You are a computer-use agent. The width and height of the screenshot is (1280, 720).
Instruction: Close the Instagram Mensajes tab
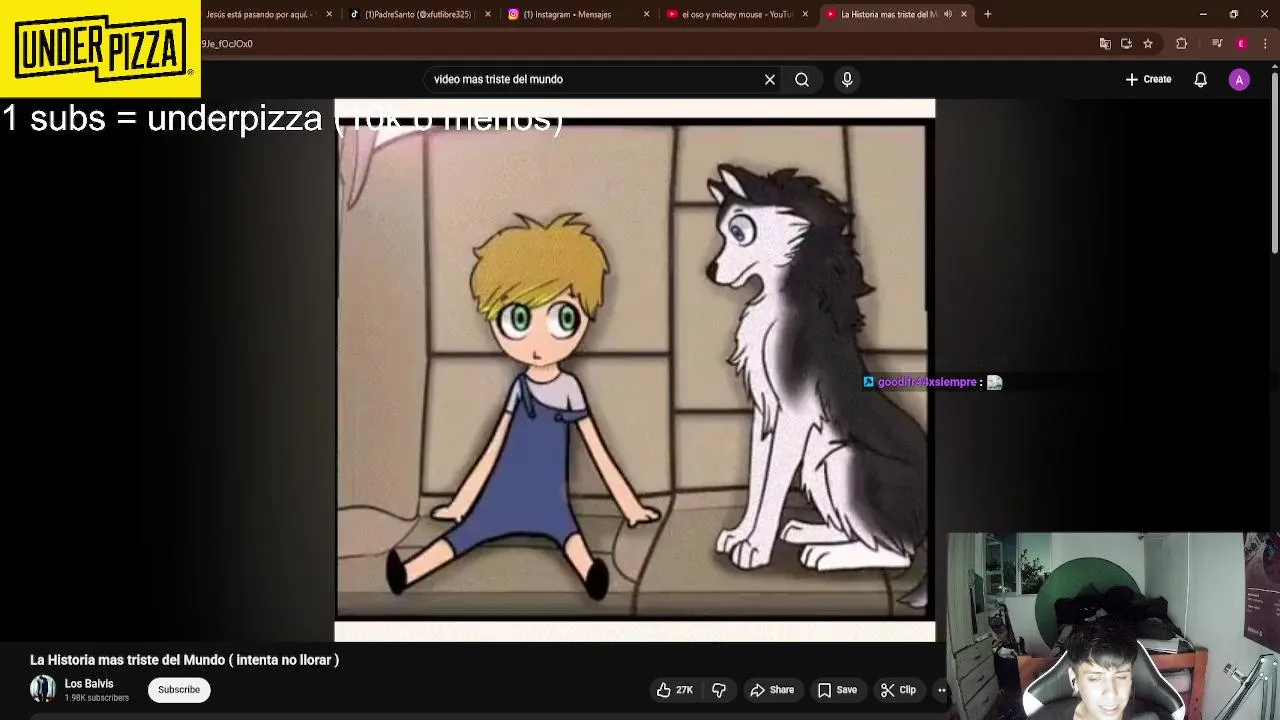pos(646,14)
